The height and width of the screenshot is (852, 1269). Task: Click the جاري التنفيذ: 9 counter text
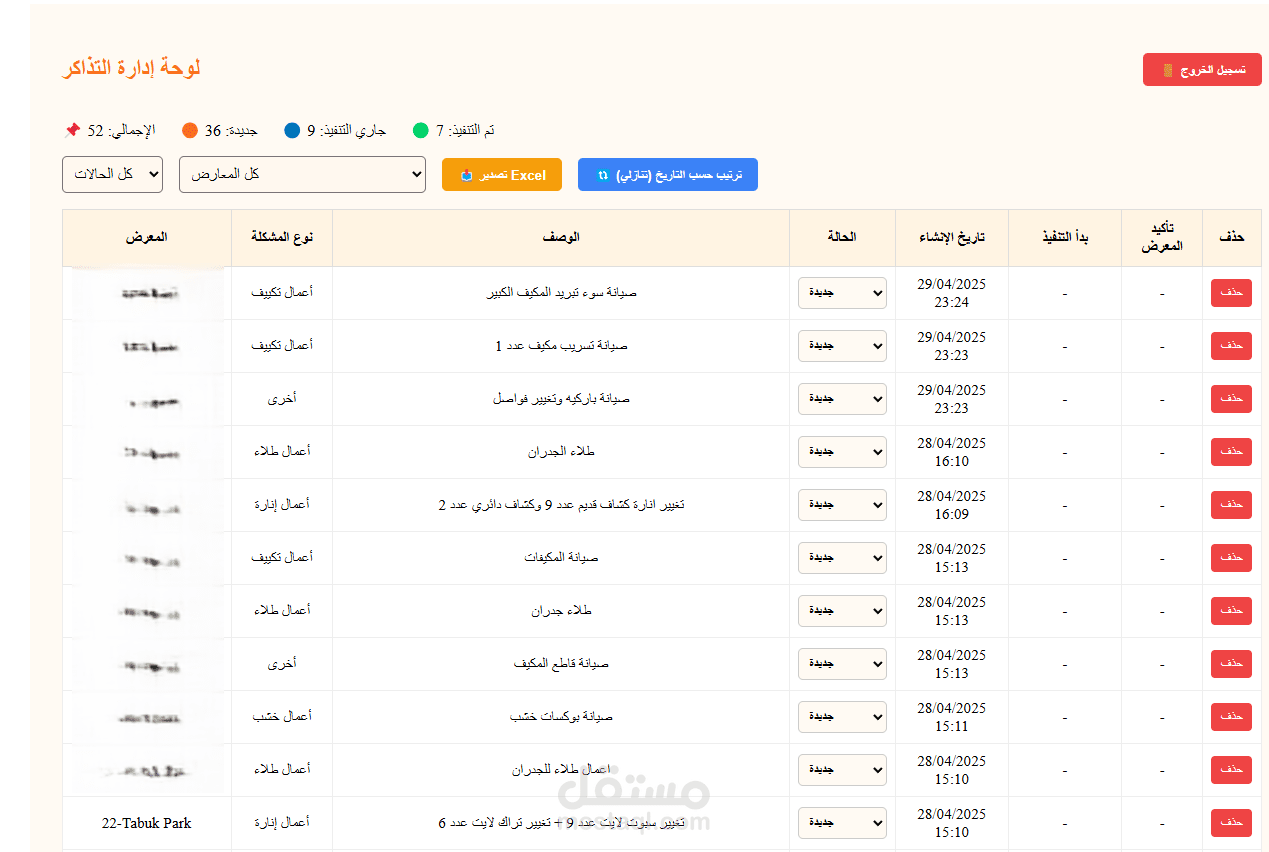pos(346,130)
